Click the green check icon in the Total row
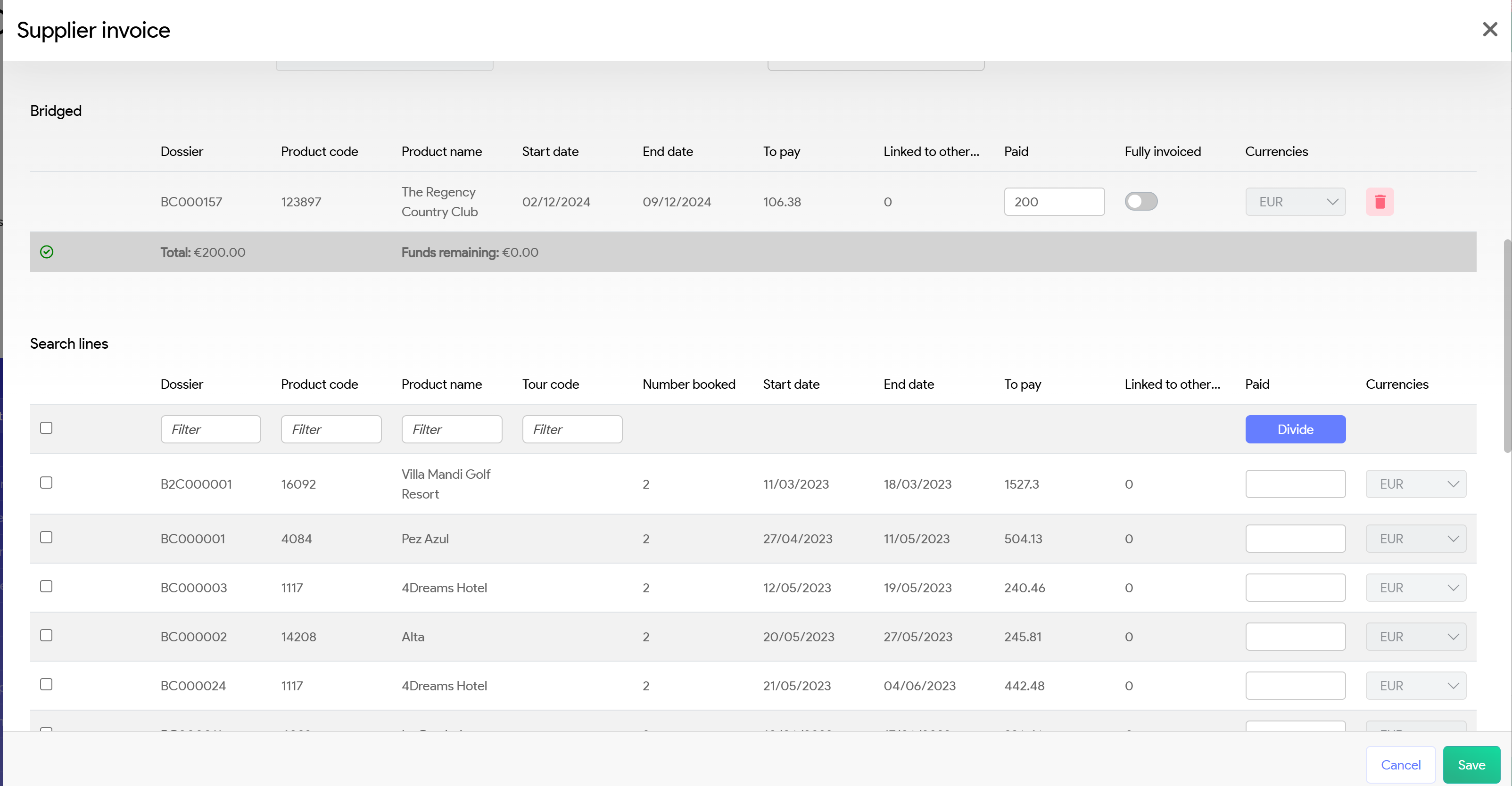1512x786 pixels. pos(46,252)
